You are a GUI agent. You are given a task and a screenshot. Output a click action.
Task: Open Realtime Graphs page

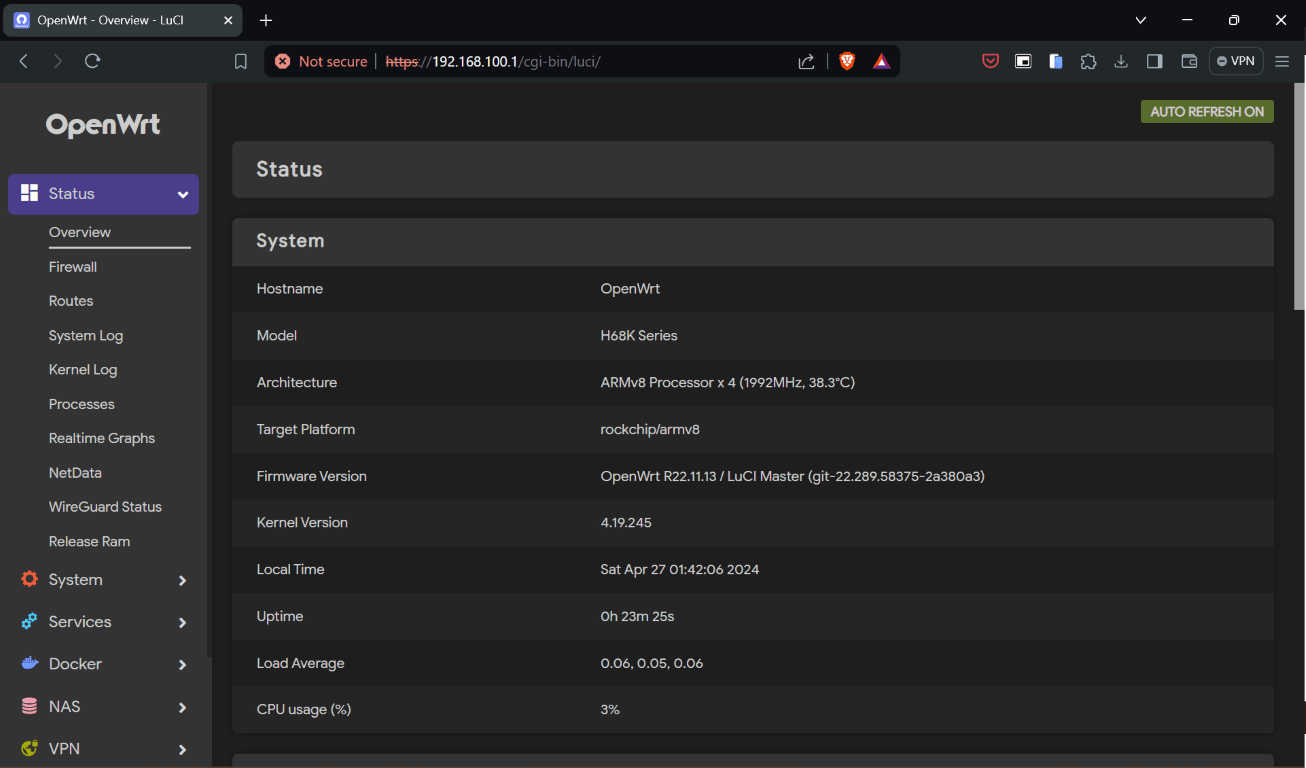tap(102, 438)
